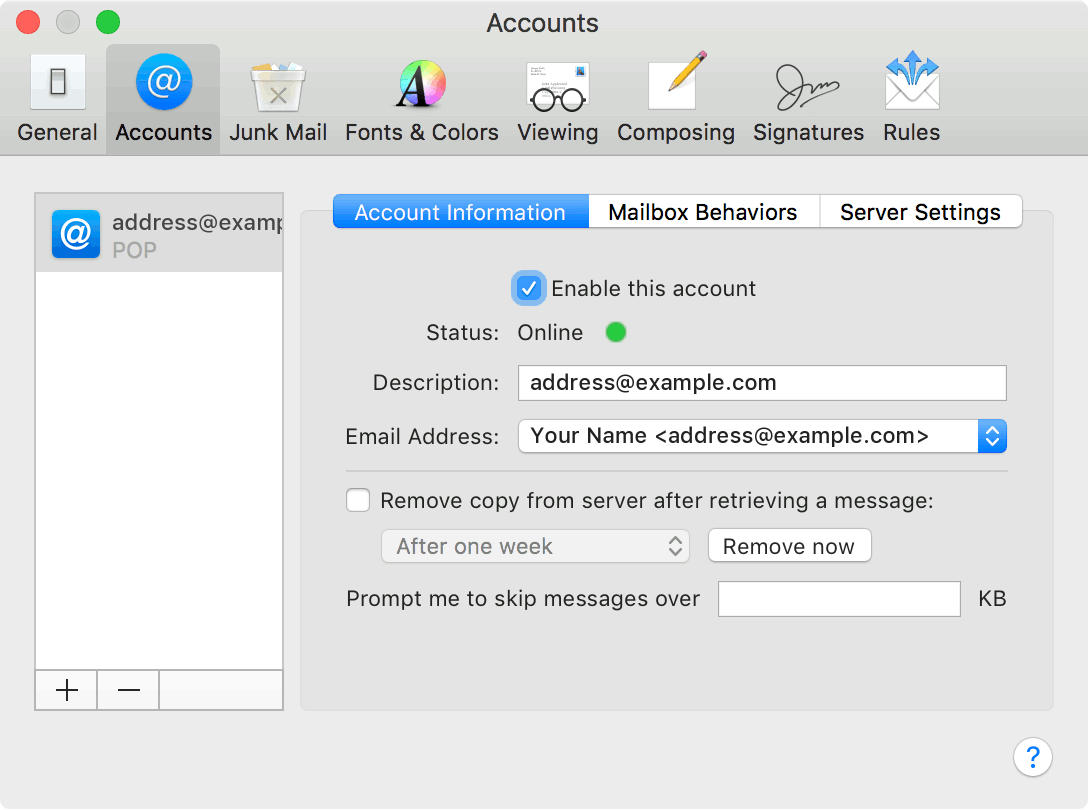Open Composing settings
Image resolution: width=1088 pixels, height=809 pixels.
[676, 97]
